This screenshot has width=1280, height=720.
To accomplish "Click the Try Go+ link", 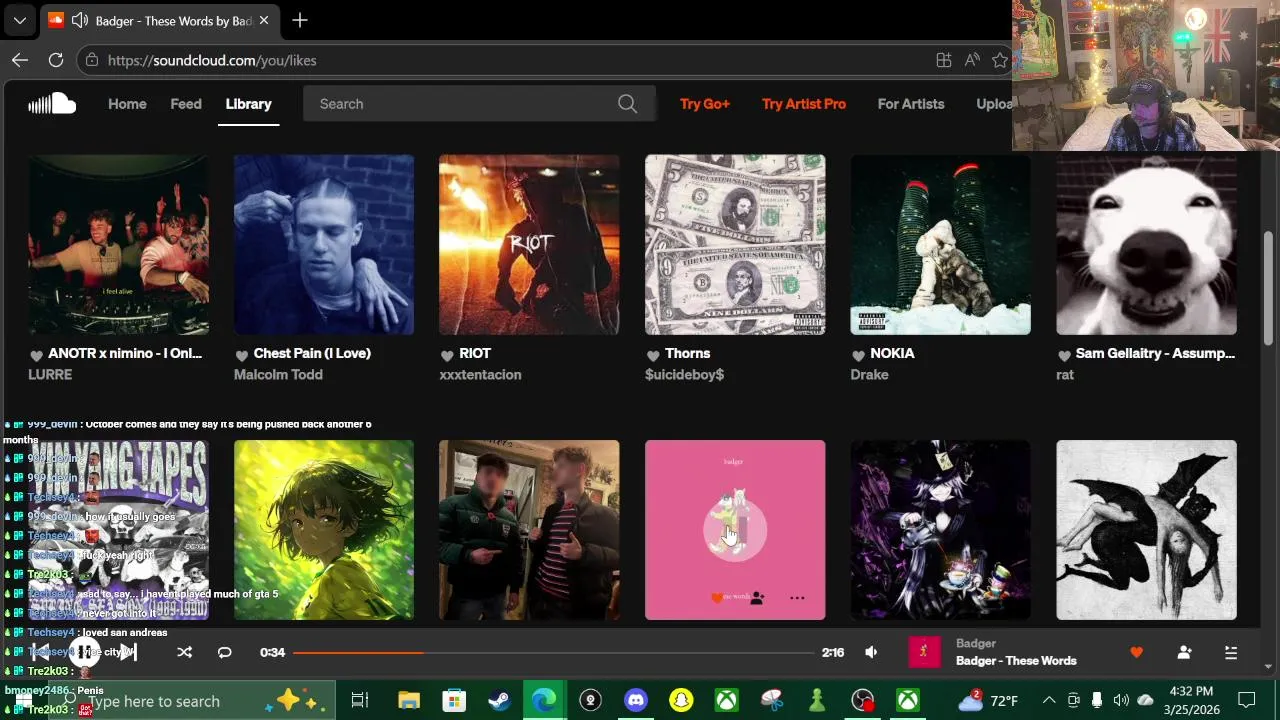I will (705, 104).
